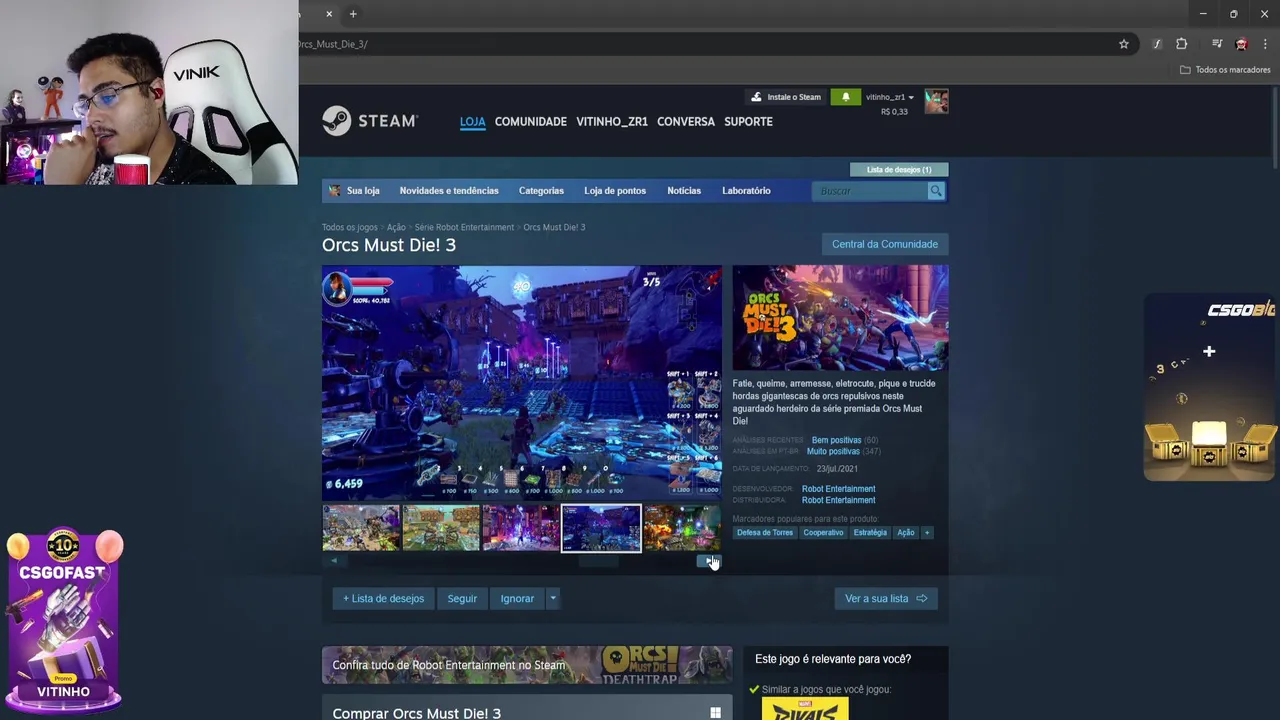Click Sua loja store icon
The height and width of the screenshot is (720, 1280).
pyautogui.click(x=335, y=191)
